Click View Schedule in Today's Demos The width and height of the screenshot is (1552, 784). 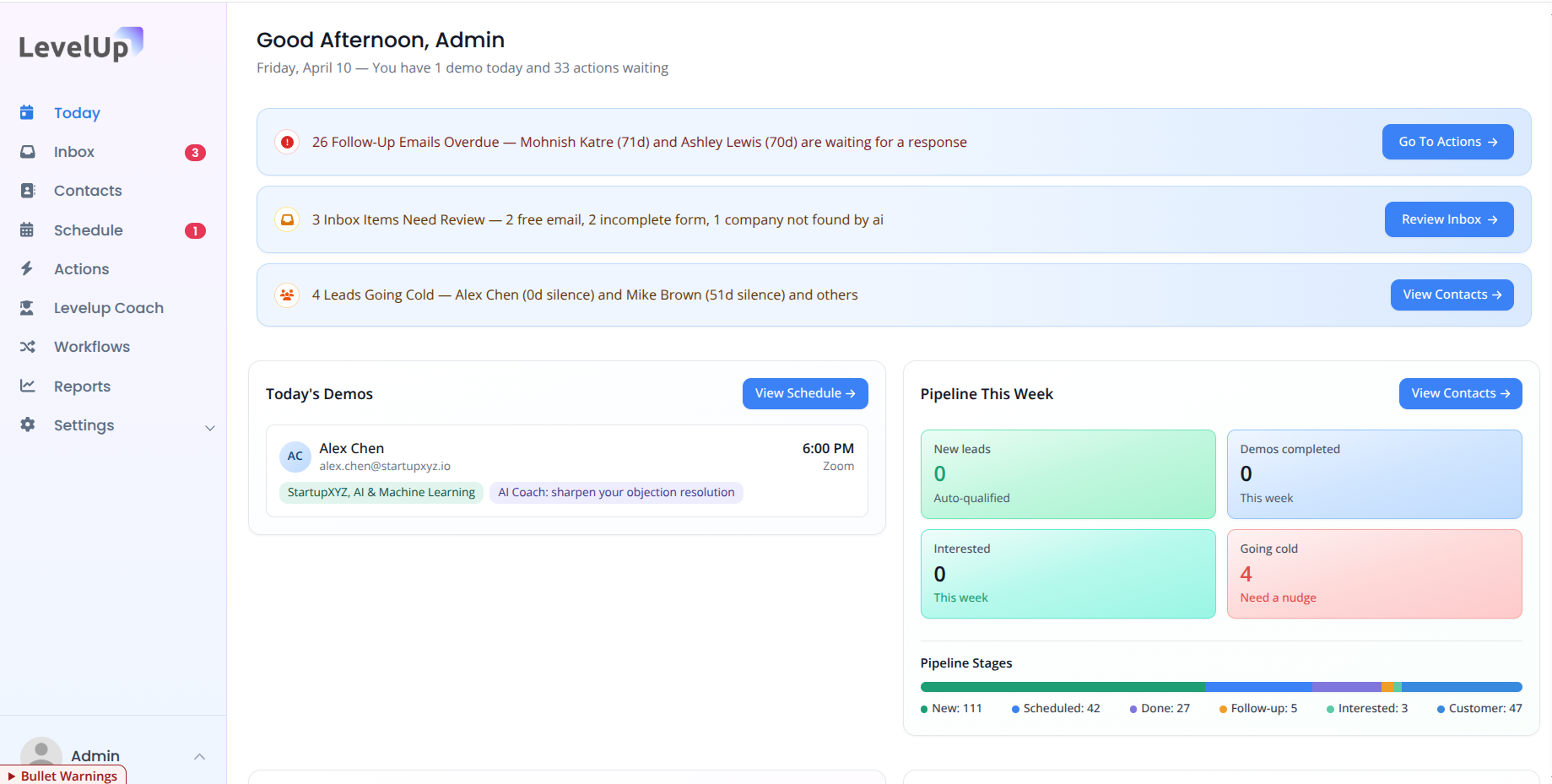(803, 392)
